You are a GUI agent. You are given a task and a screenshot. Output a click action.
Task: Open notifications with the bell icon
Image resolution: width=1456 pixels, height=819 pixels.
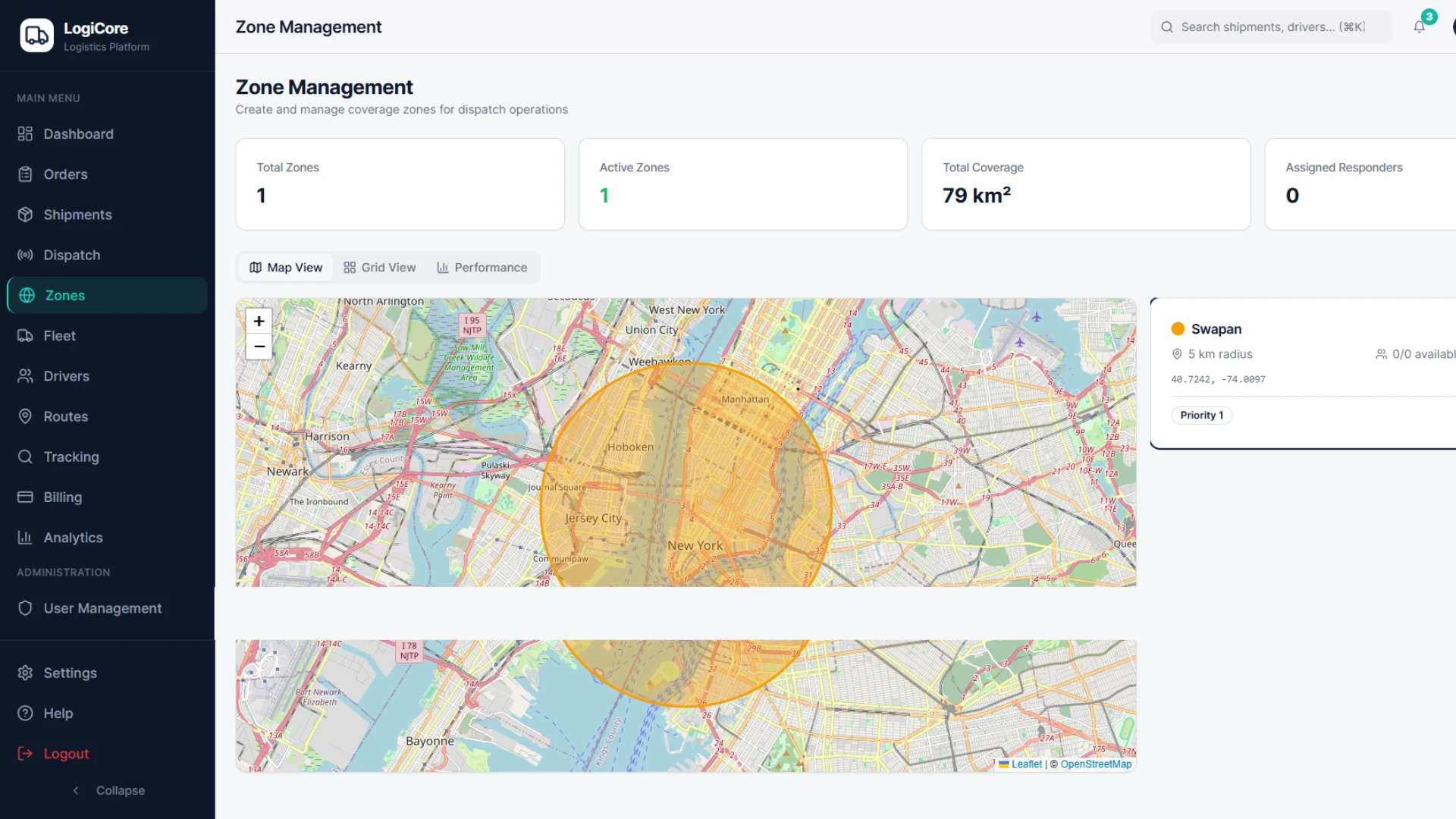pyautogui.click(x=1419, y=27)
